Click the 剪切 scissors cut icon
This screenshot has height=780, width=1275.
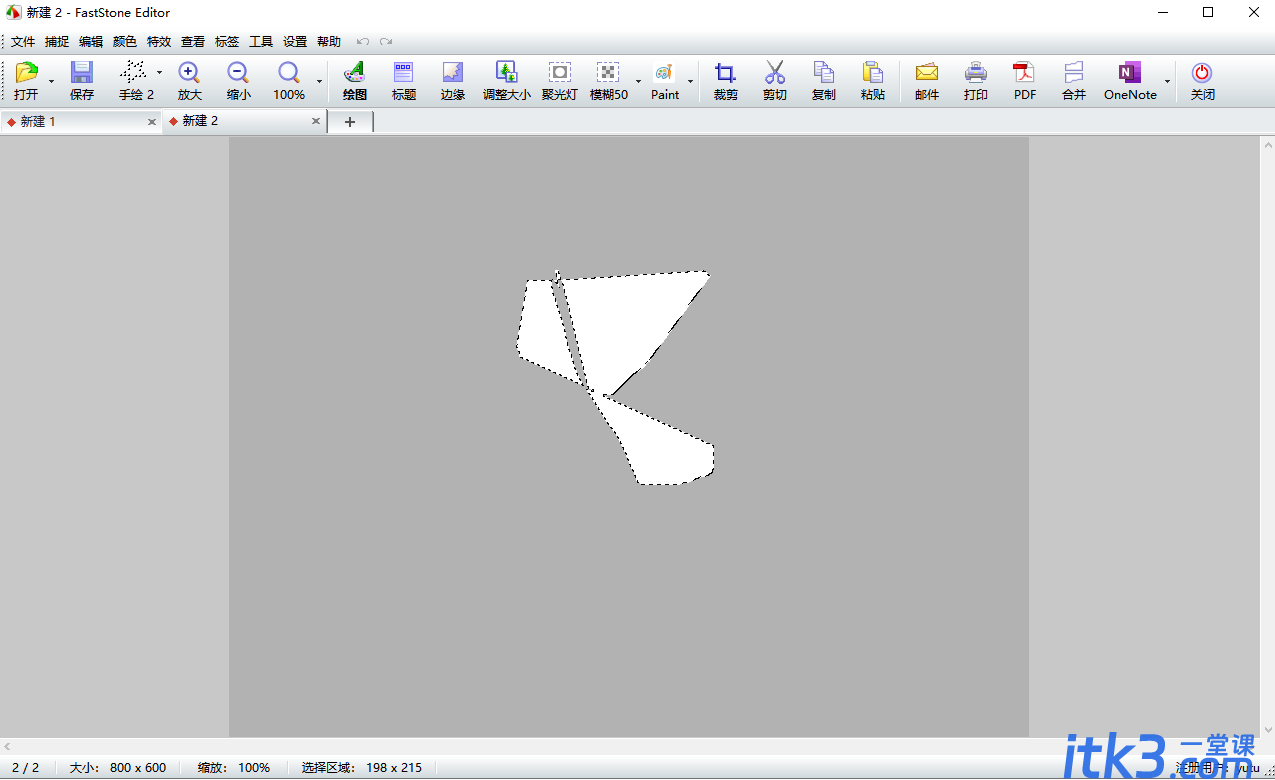tap(775, 73)
